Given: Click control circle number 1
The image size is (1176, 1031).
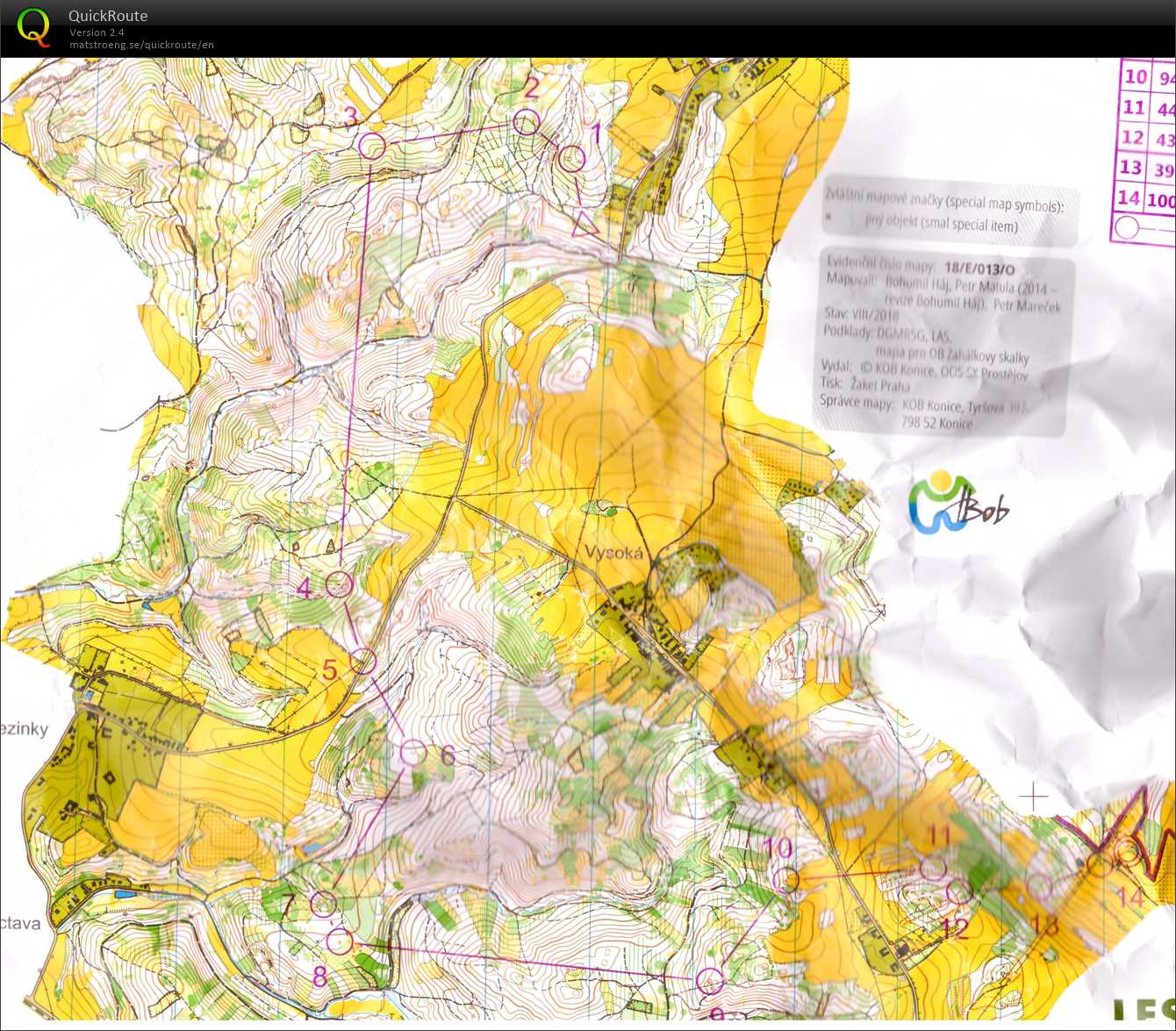Looking at the screenshot, I should (x=572, y=159).
